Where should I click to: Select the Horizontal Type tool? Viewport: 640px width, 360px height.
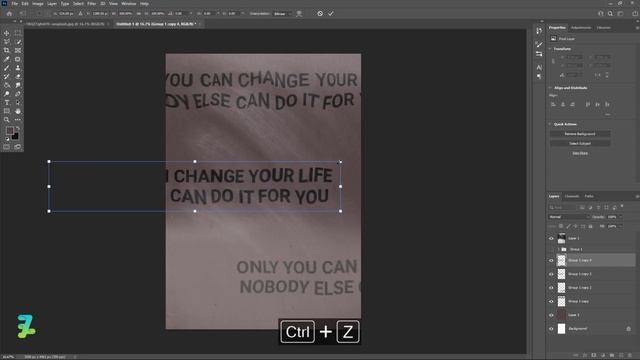(7, 102)
